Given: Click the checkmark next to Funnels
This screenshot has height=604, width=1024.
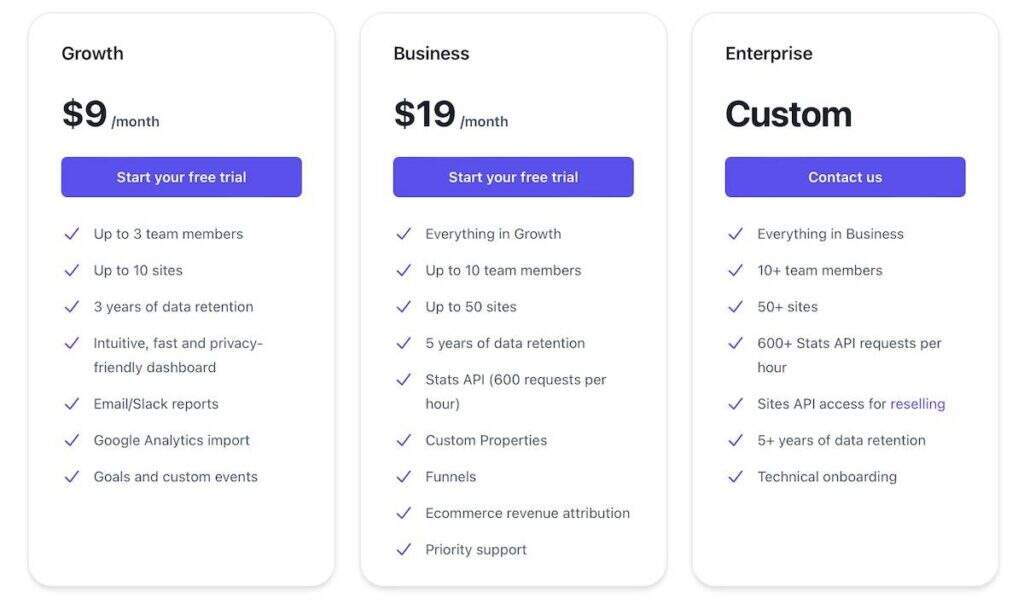Looking at the screenshot, I should 404,477.
